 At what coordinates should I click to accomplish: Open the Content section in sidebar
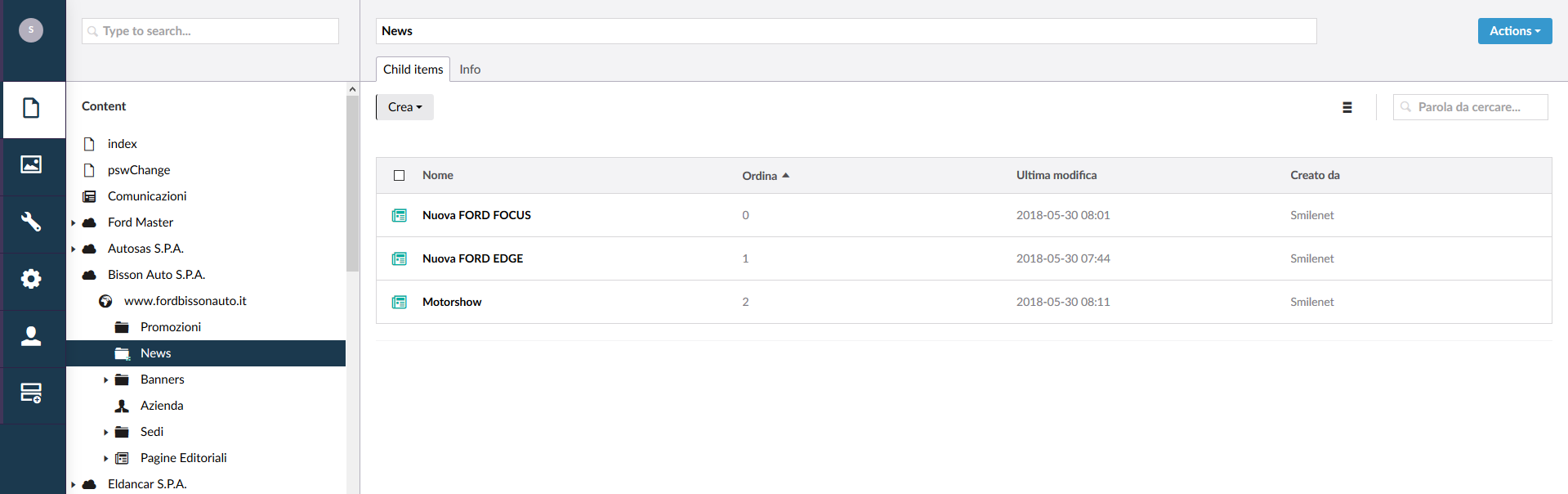pyautogui.click(x=32, y=108)
